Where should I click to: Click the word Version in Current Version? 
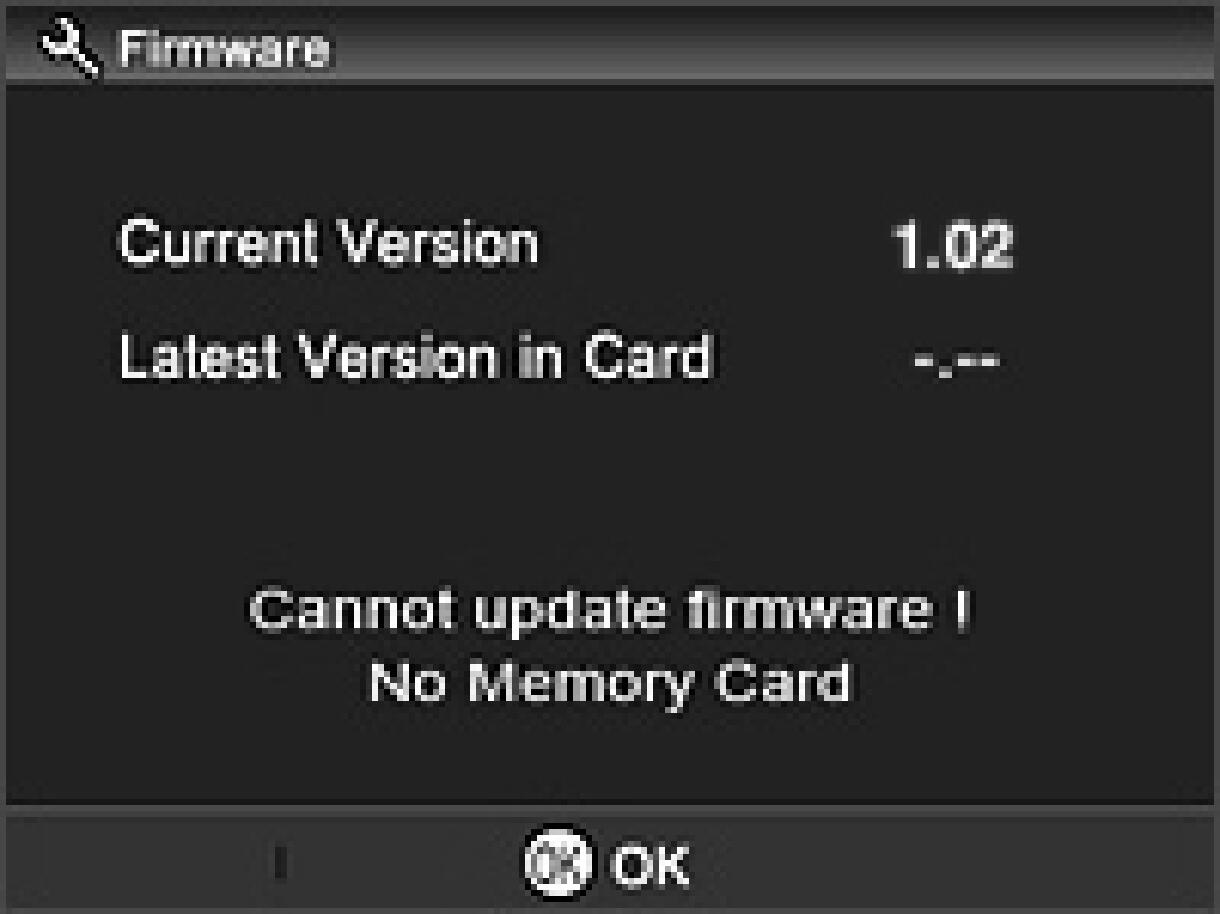(436, 243)
